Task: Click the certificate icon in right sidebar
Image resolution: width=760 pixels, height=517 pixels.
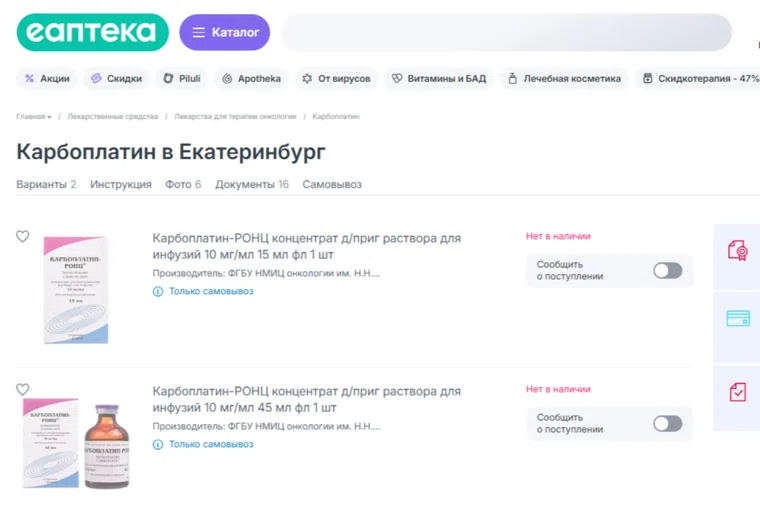Action: [737, 251]
